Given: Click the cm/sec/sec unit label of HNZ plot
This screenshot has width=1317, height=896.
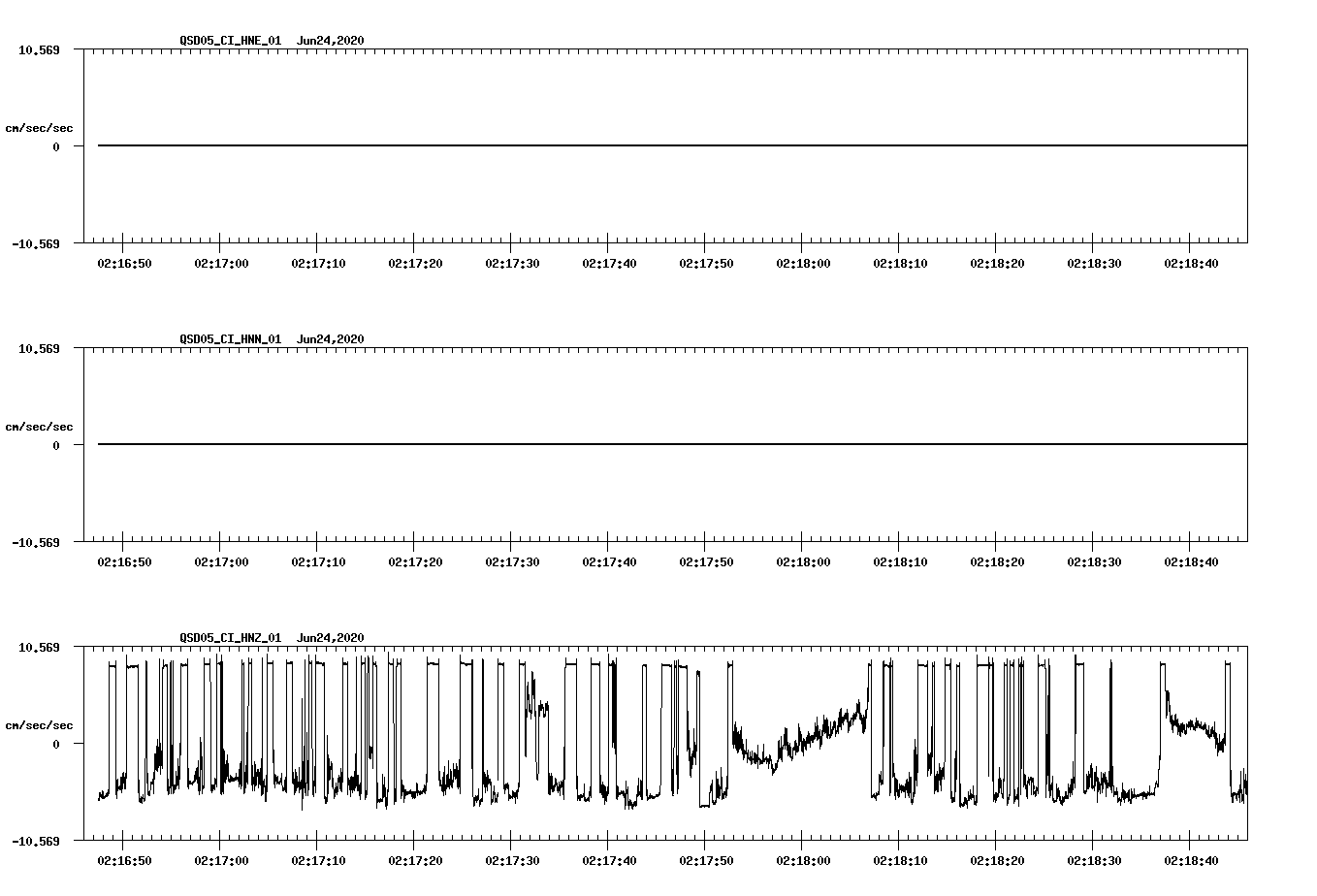Looking at the screenshot, I should [39, 725].
